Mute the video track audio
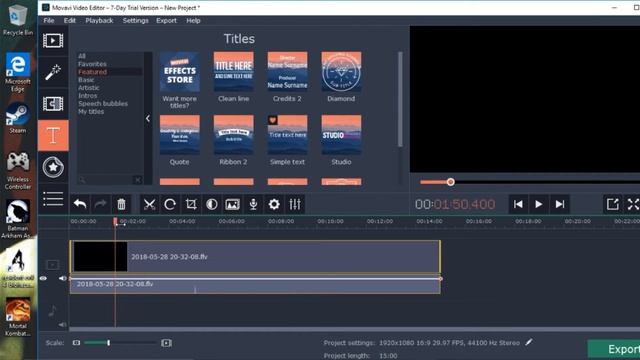Image resolution: width=640 pixels, height=360 pixels. pyautogui.click(x=62, y=278)
